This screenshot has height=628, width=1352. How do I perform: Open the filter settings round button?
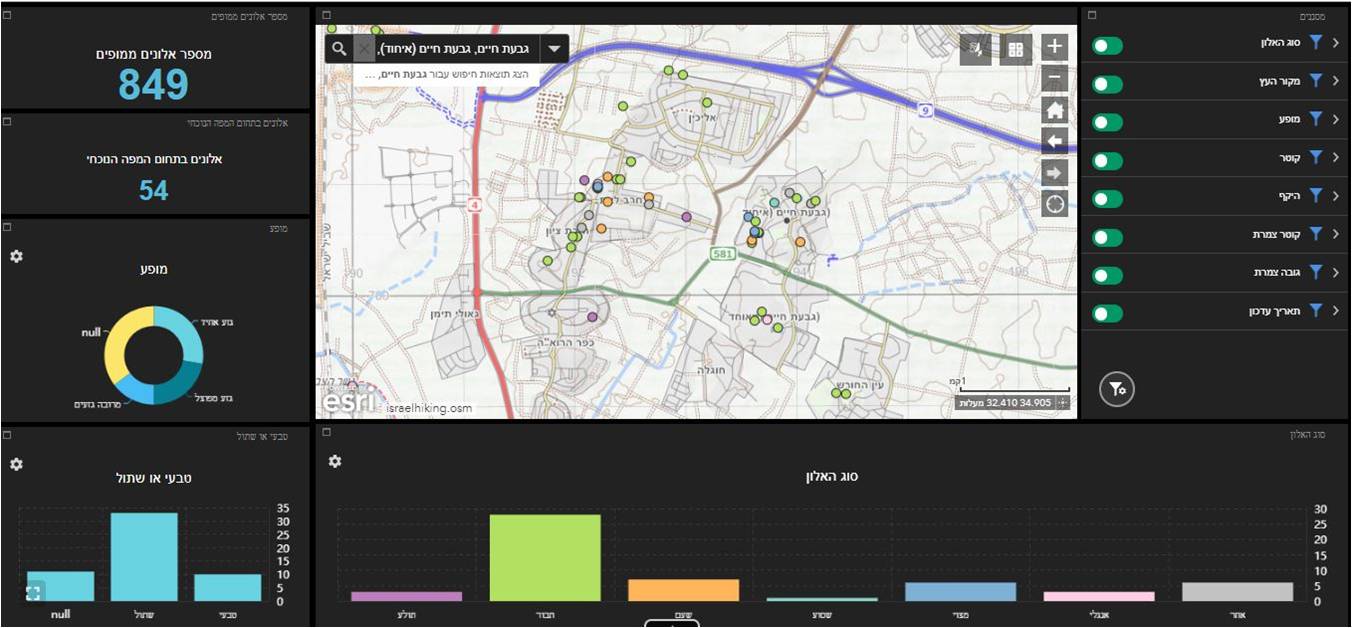pyautogui.click(x=1116, y=389)
